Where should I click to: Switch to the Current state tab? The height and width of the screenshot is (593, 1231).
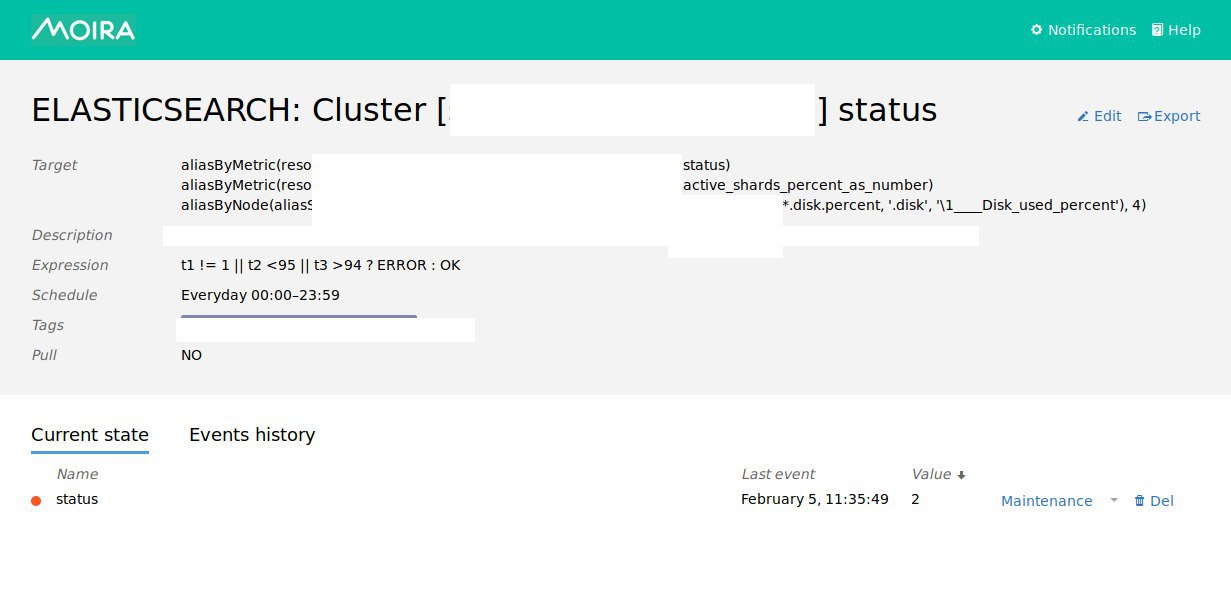coord(90,435)
